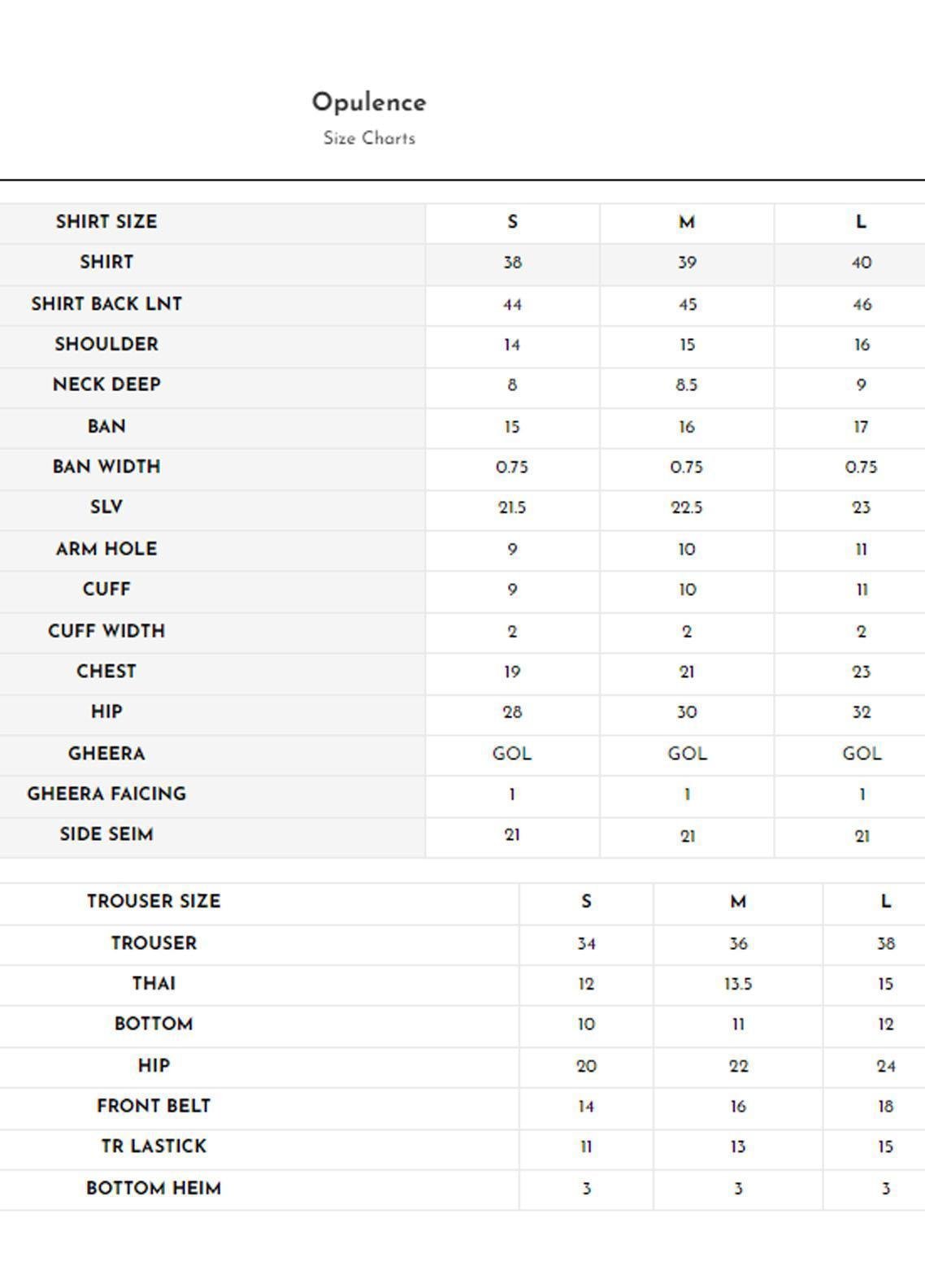925x1288 pixels.
Task: Select the THAI row label
Action: [154, 984]
